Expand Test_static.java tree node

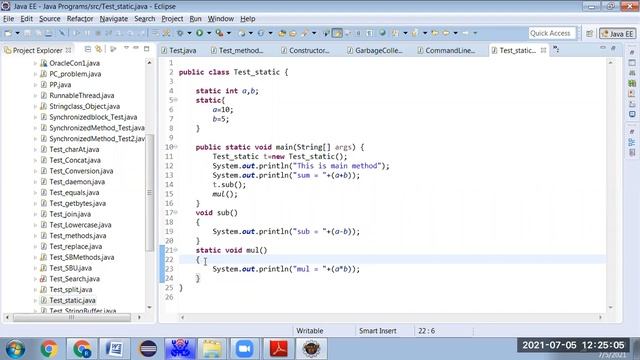pyautogui.click(x=35, y=300)
